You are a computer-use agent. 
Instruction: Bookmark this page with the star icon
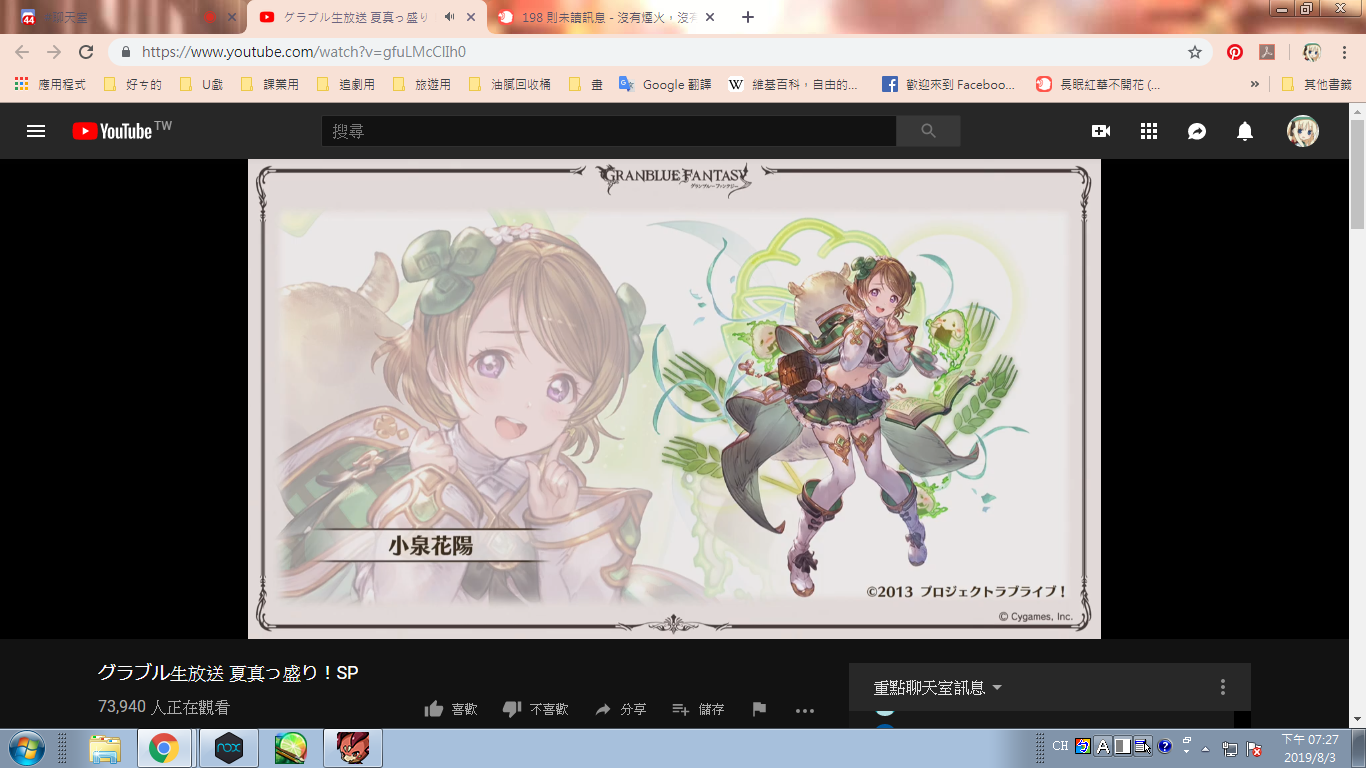pos(1194,52)
